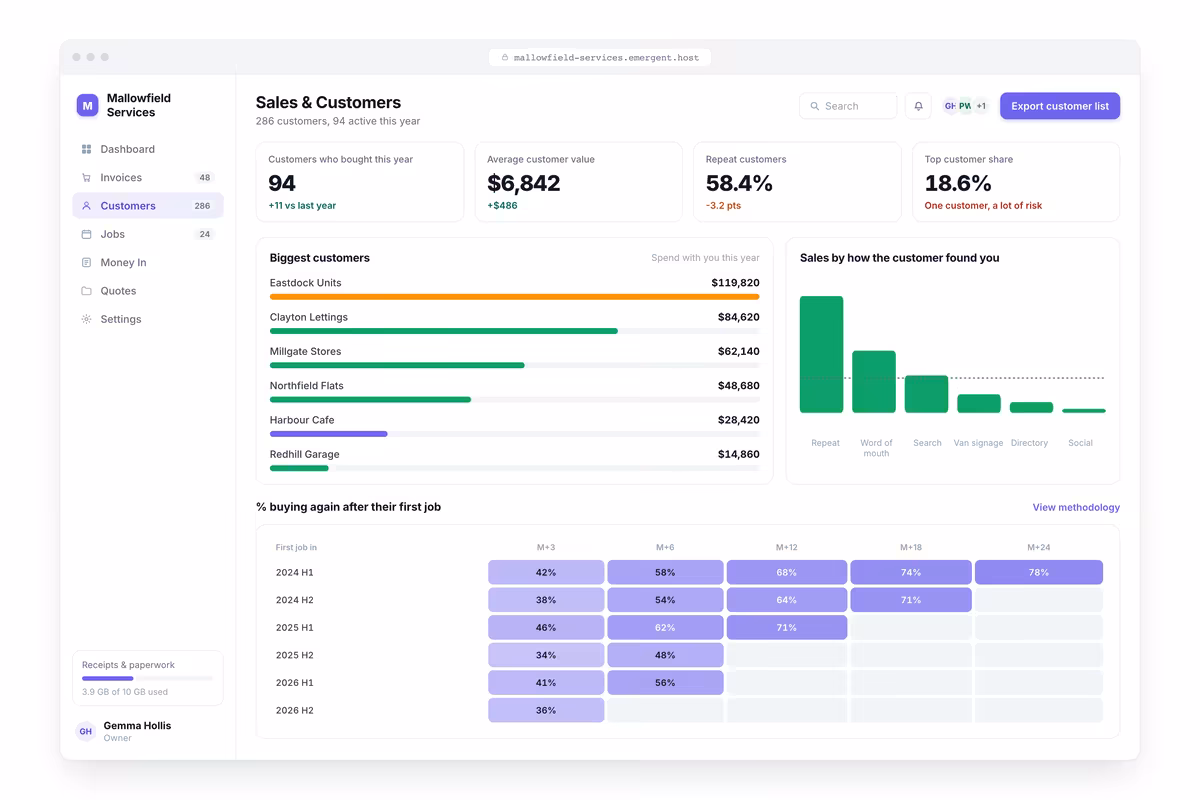
Task: Click the 2024 H2 M+18 71% cell
Action: click(911, 600)
